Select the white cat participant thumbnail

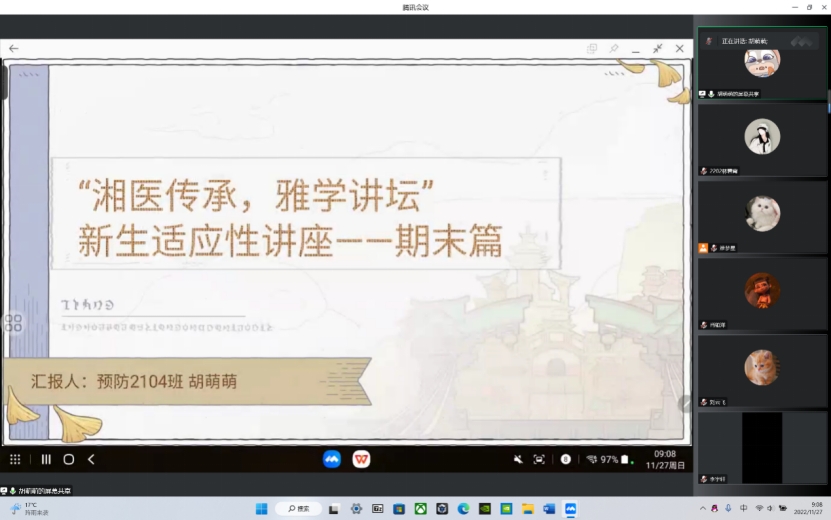[x=762, y=213]
